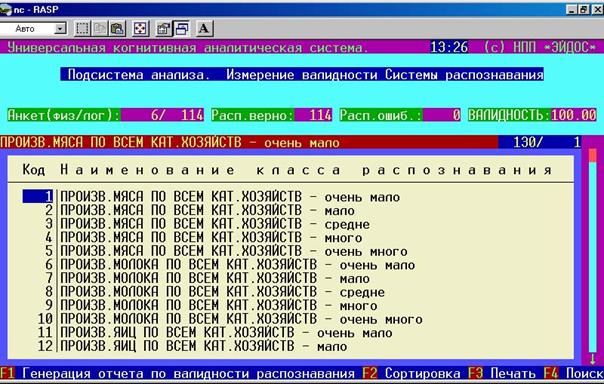Click 'Наименование класса распознавания' column header

[x=306, y=169]
